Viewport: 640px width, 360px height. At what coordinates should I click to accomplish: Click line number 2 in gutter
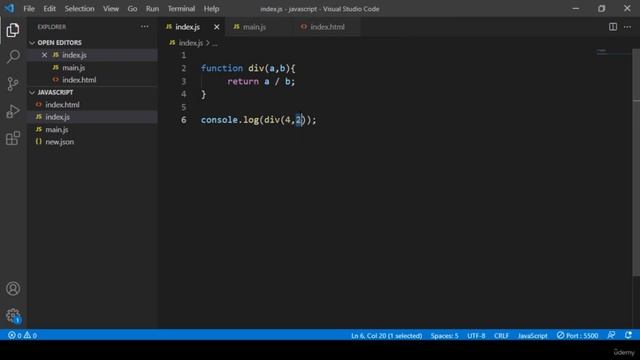tap(184, 68)
